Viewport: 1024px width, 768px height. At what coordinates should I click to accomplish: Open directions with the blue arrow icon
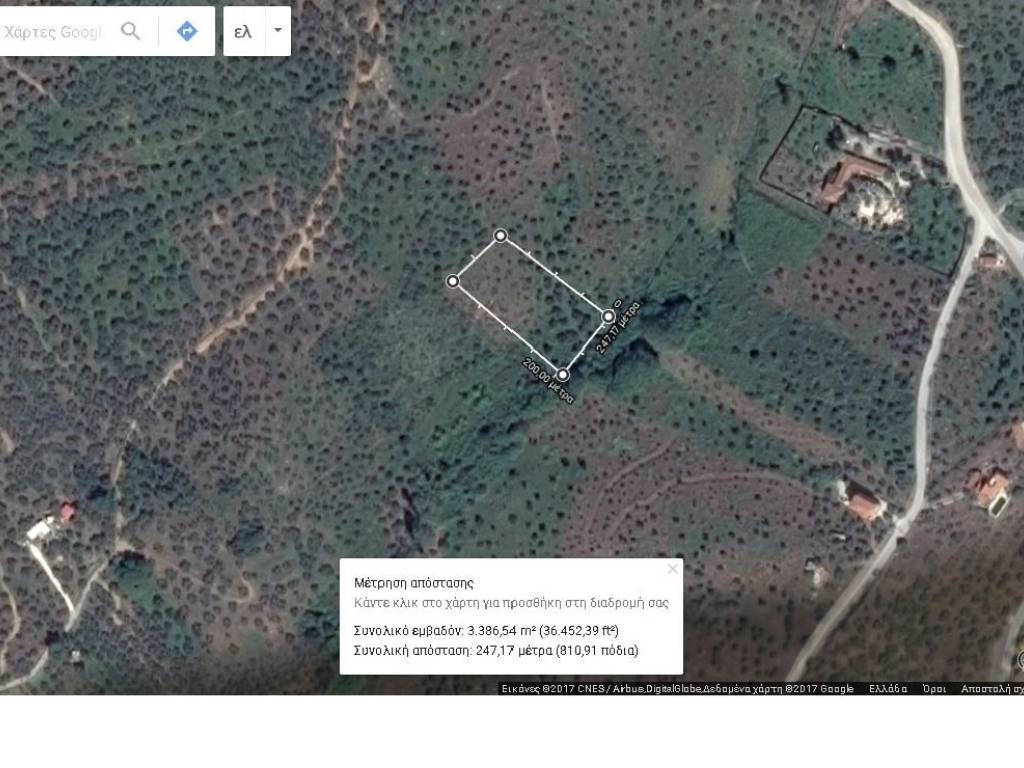pos(187,31)
